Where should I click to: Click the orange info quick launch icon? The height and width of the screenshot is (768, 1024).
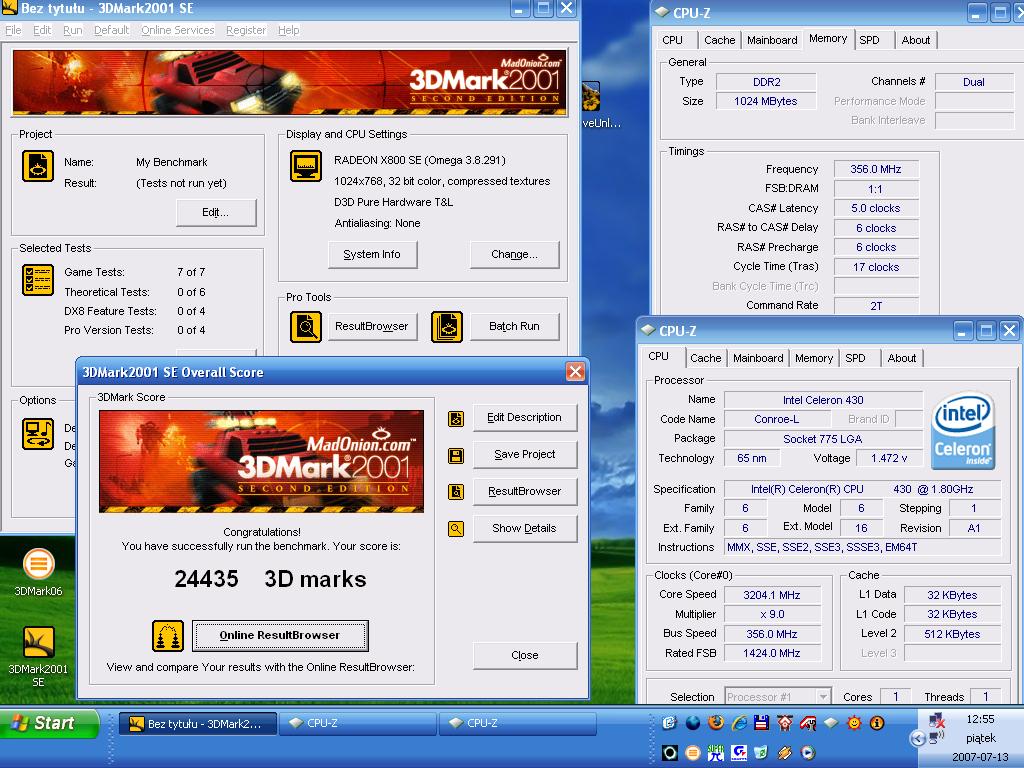877,722
